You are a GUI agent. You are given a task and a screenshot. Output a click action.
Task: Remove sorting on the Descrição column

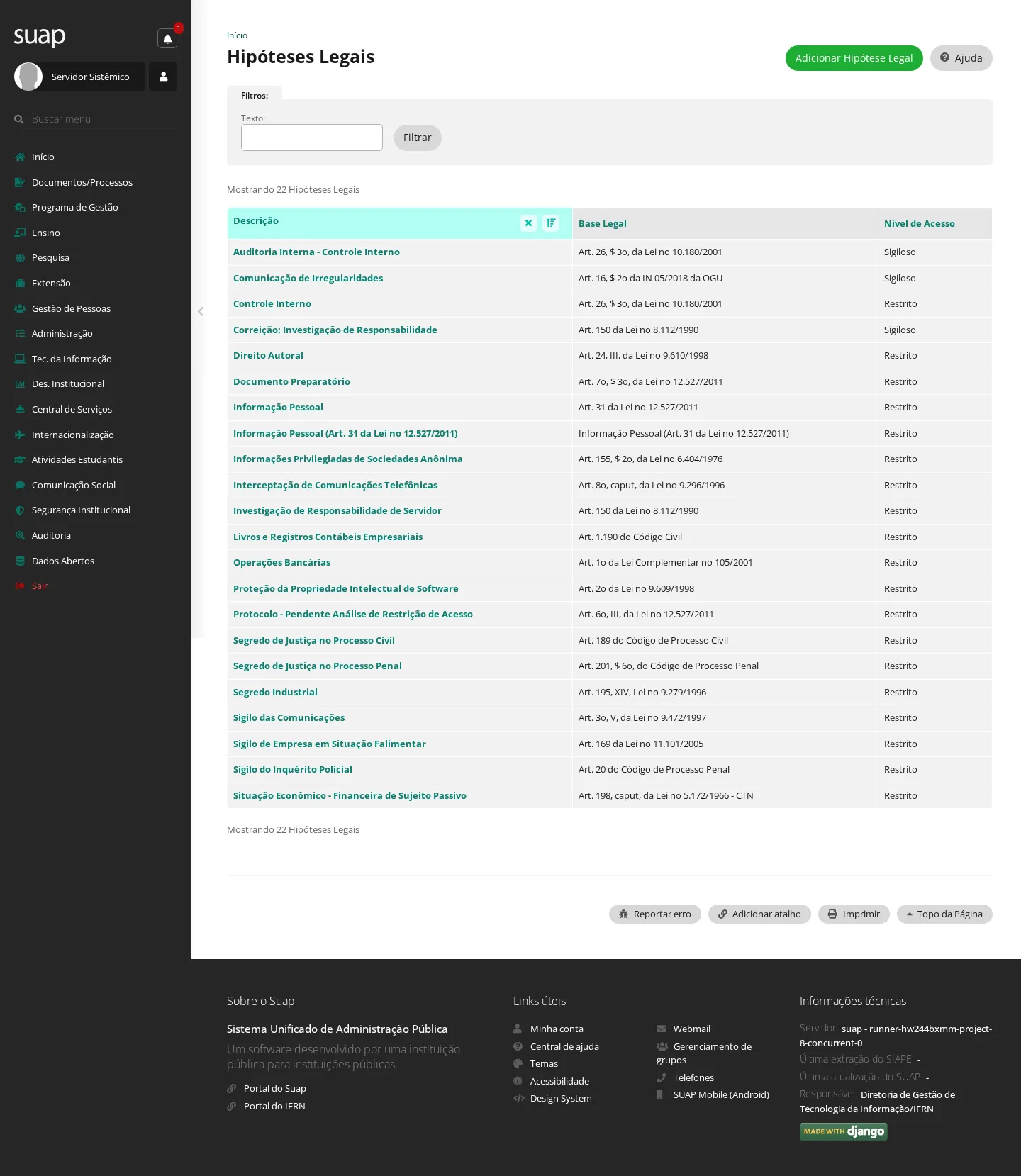pyautogui.click(x=528, y=223)
